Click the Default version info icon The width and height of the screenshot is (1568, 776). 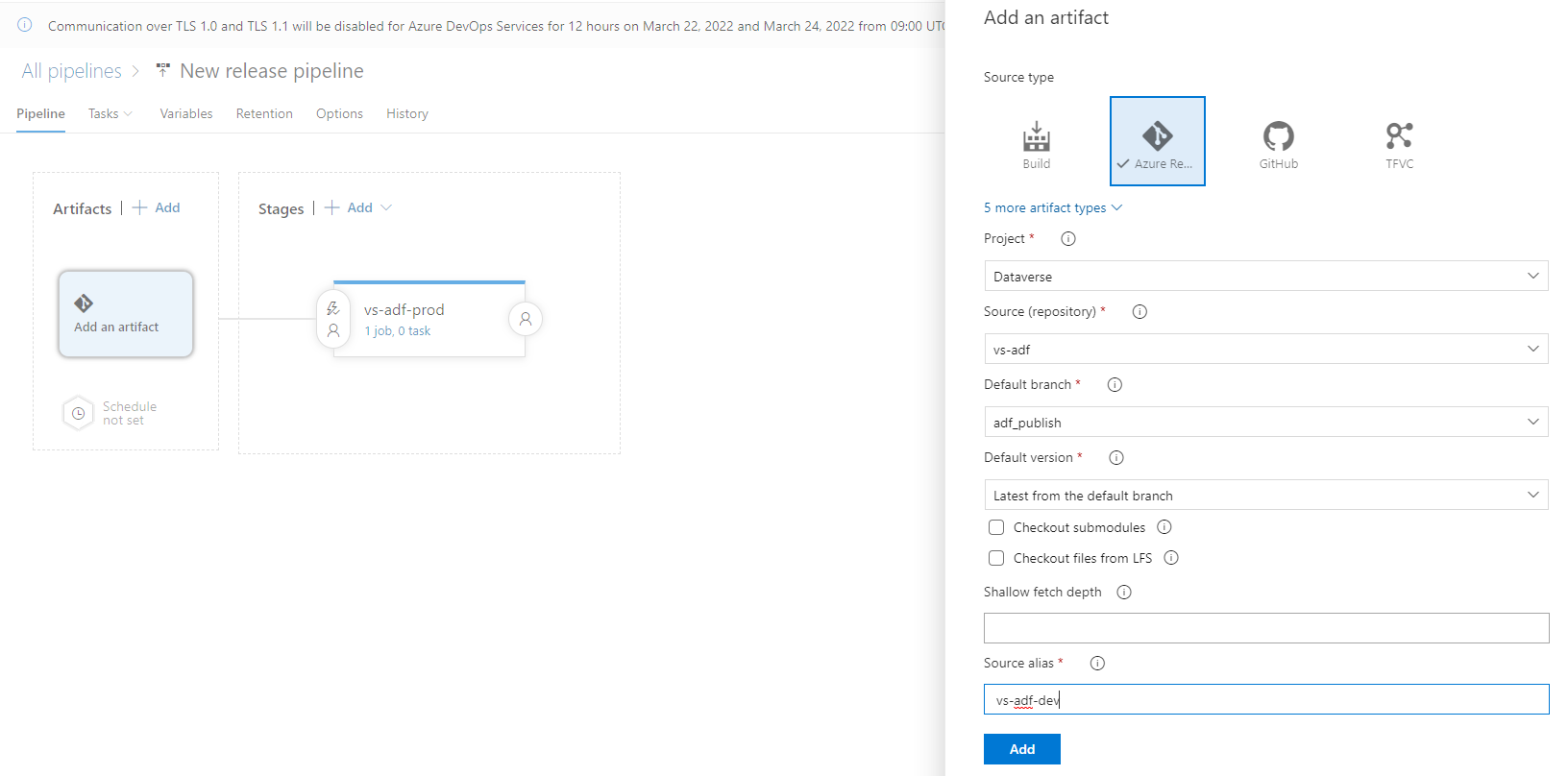coord(1116,458)
